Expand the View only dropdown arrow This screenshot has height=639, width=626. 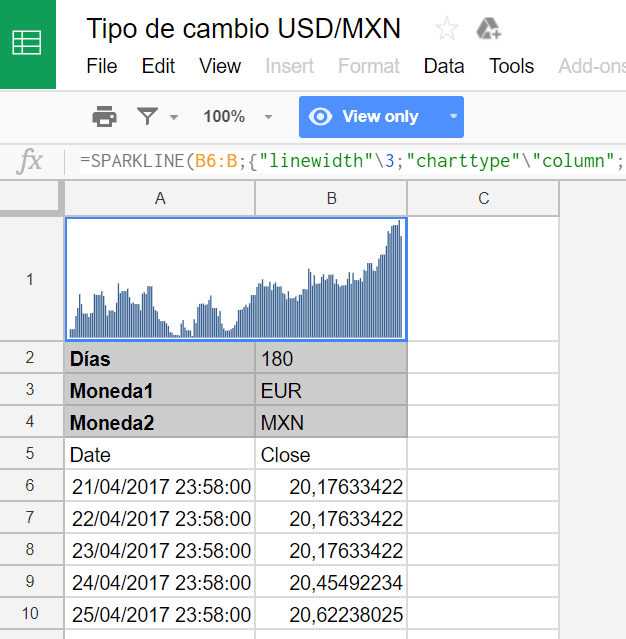pyautogui.click(x=453, y=117)
